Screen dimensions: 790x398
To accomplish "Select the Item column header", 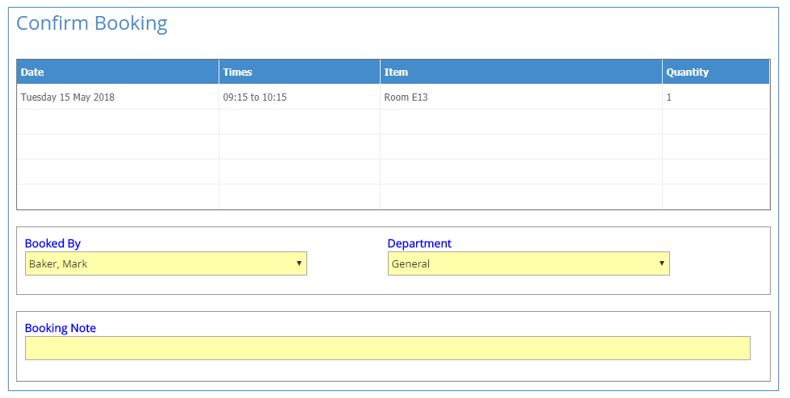I will [x=521, y=72].
